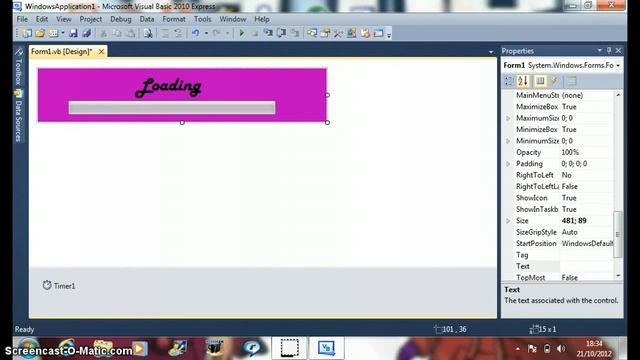Click the Add New Item toolbar icon
The image size is (640, 360).
(x=53, y=33)
